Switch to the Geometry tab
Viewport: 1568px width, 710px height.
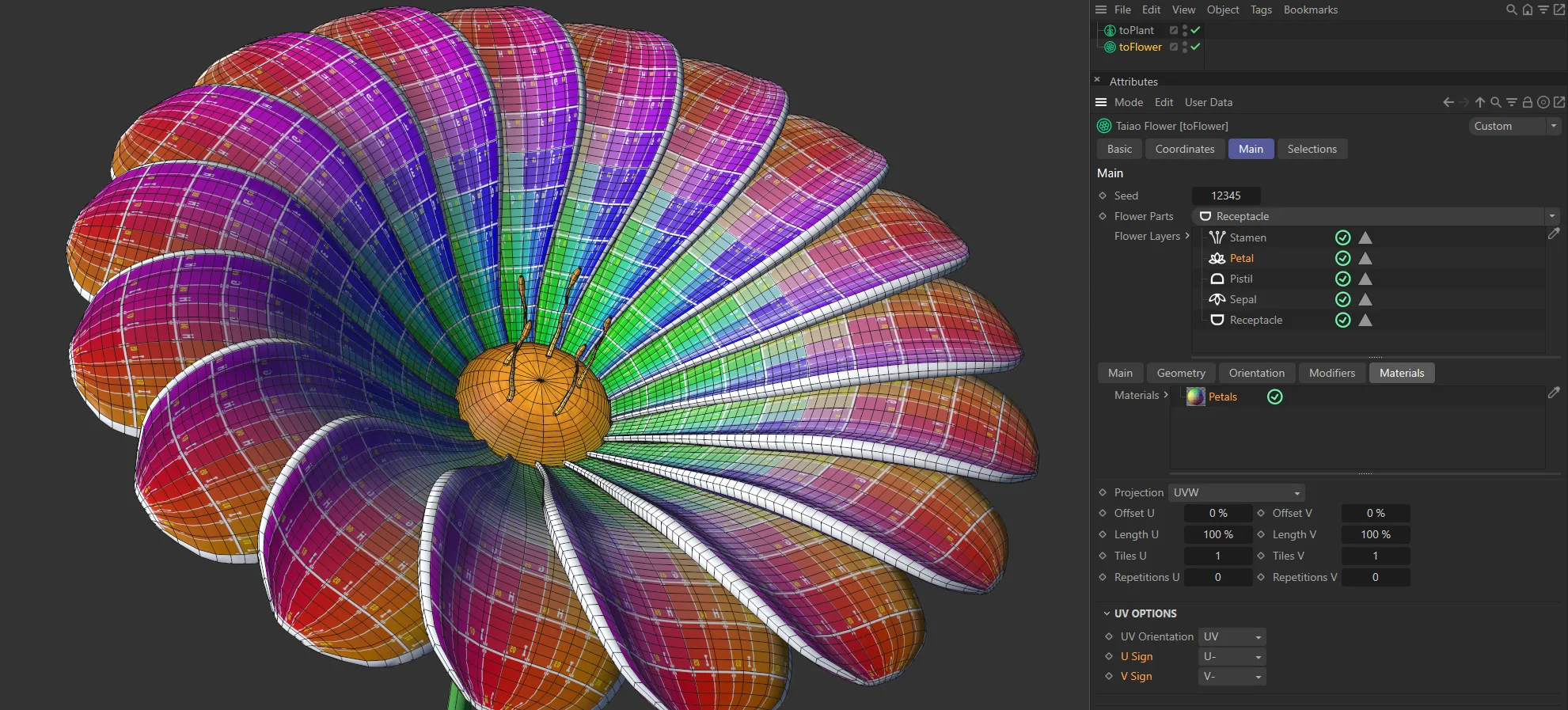coord(1181,373)
